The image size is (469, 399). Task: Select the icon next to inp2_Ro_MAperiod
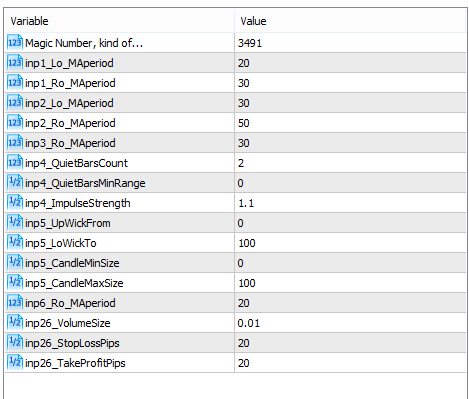pyautogui.click(x=15, y=123)
